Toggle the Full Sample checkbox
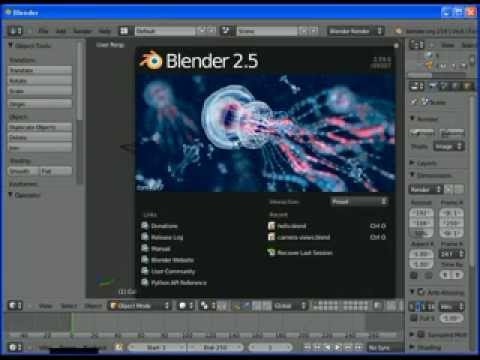Screen dimensions: 480x360 414,318
